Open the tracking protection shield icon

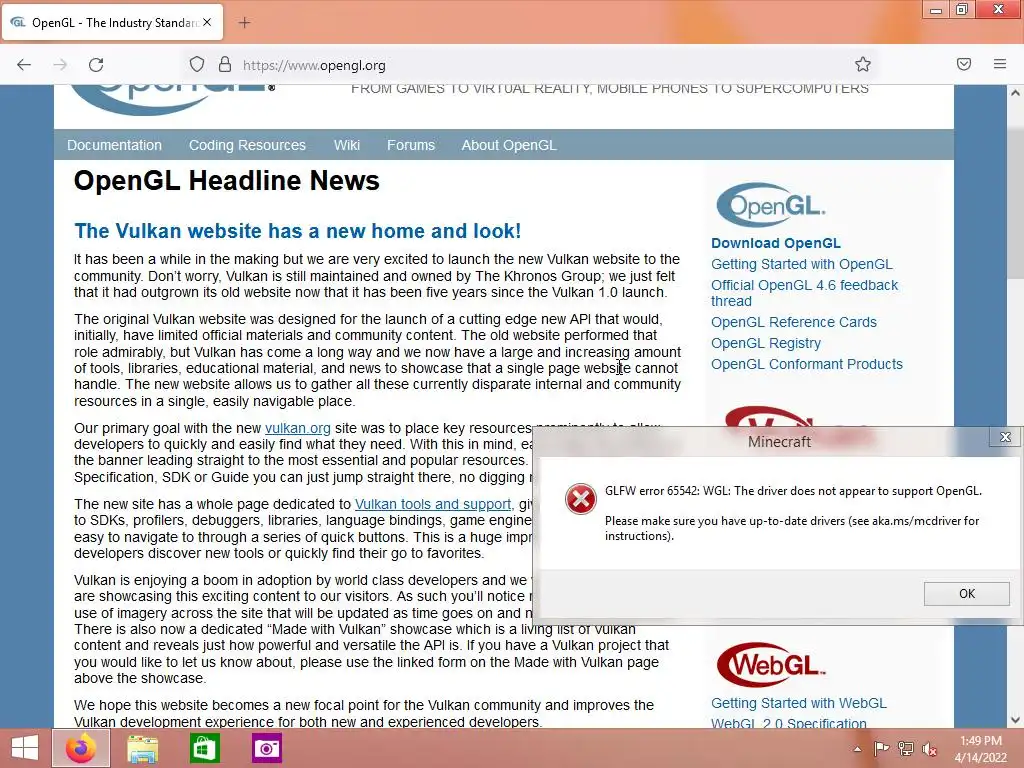coord(197,65)
